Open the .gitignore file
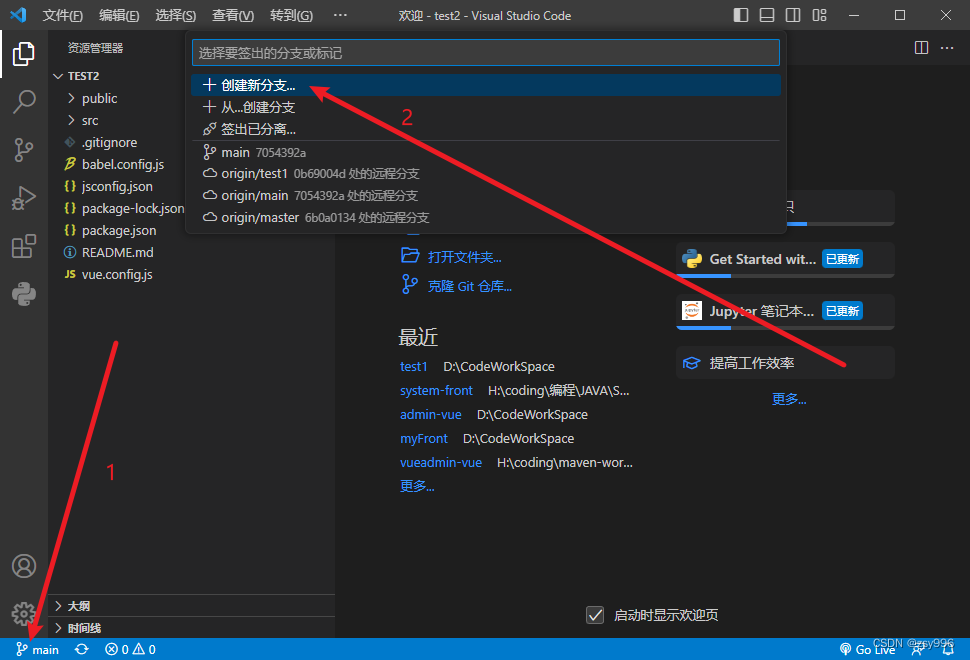 click(109, 143)
